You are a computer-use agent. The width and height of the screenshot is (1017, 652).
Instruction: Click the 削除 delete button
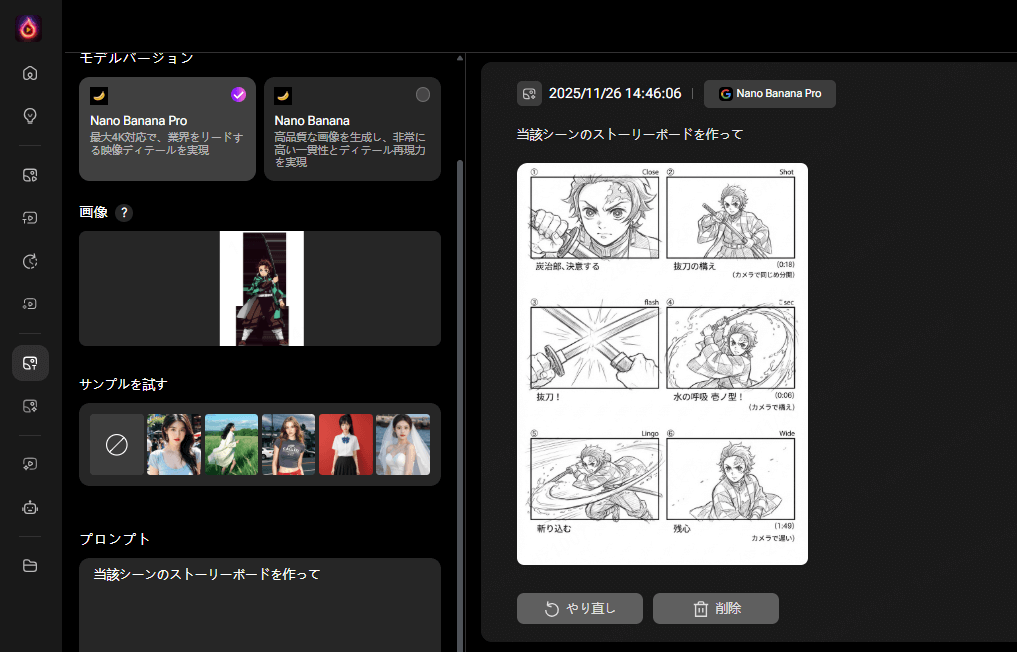tap(715, 608)
